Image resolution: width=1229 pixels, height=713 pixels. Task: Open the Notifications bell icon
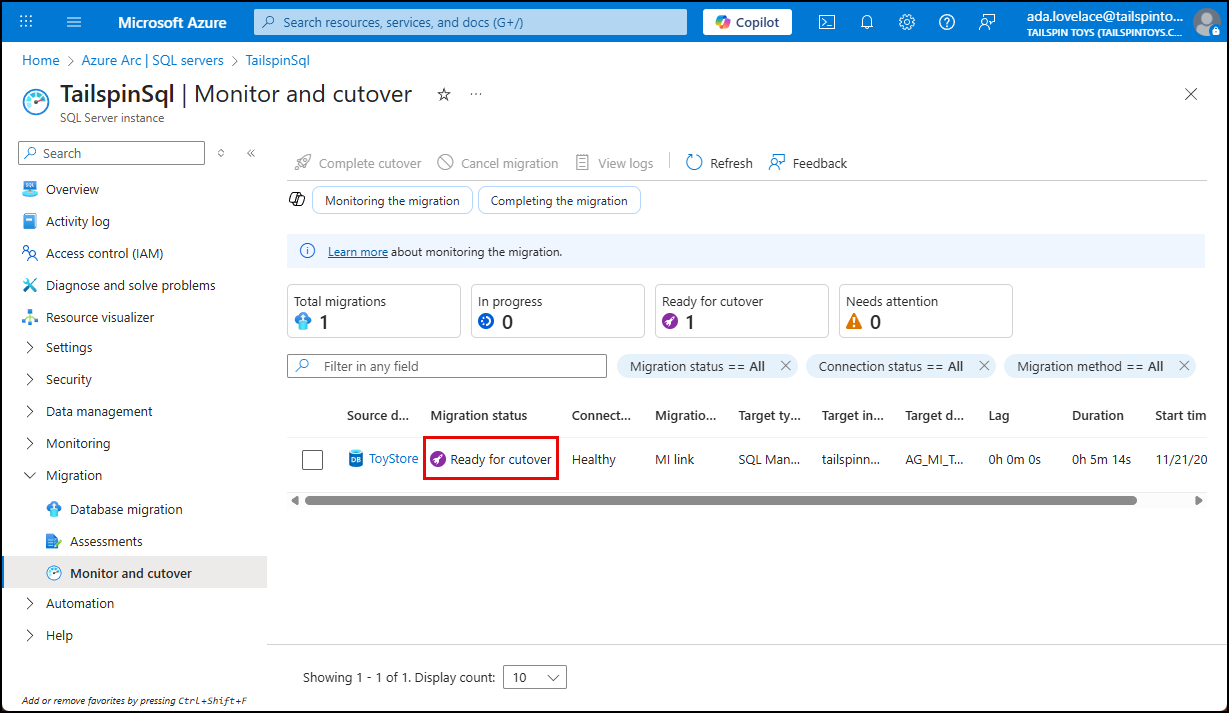coord(866,21)
